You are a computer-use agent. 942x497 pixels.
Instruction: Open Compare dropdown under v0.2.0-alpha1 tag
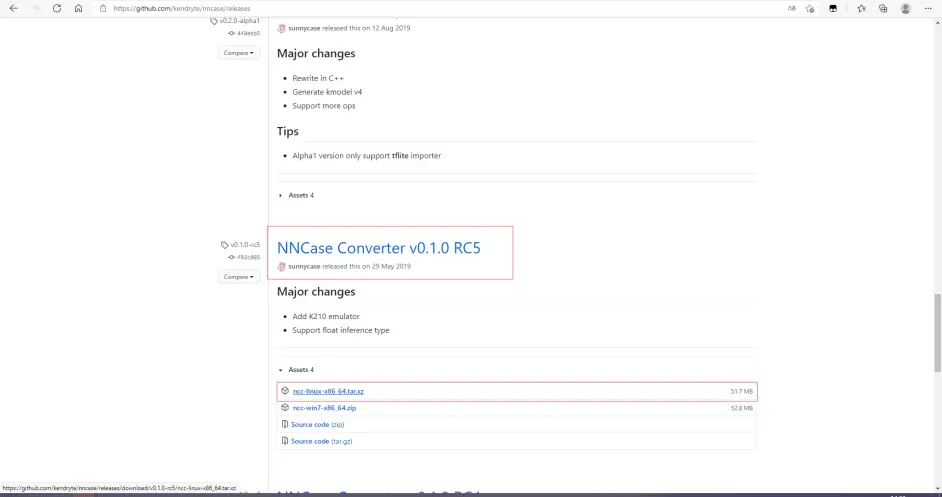pyautogui.click(x=239, y=53)
